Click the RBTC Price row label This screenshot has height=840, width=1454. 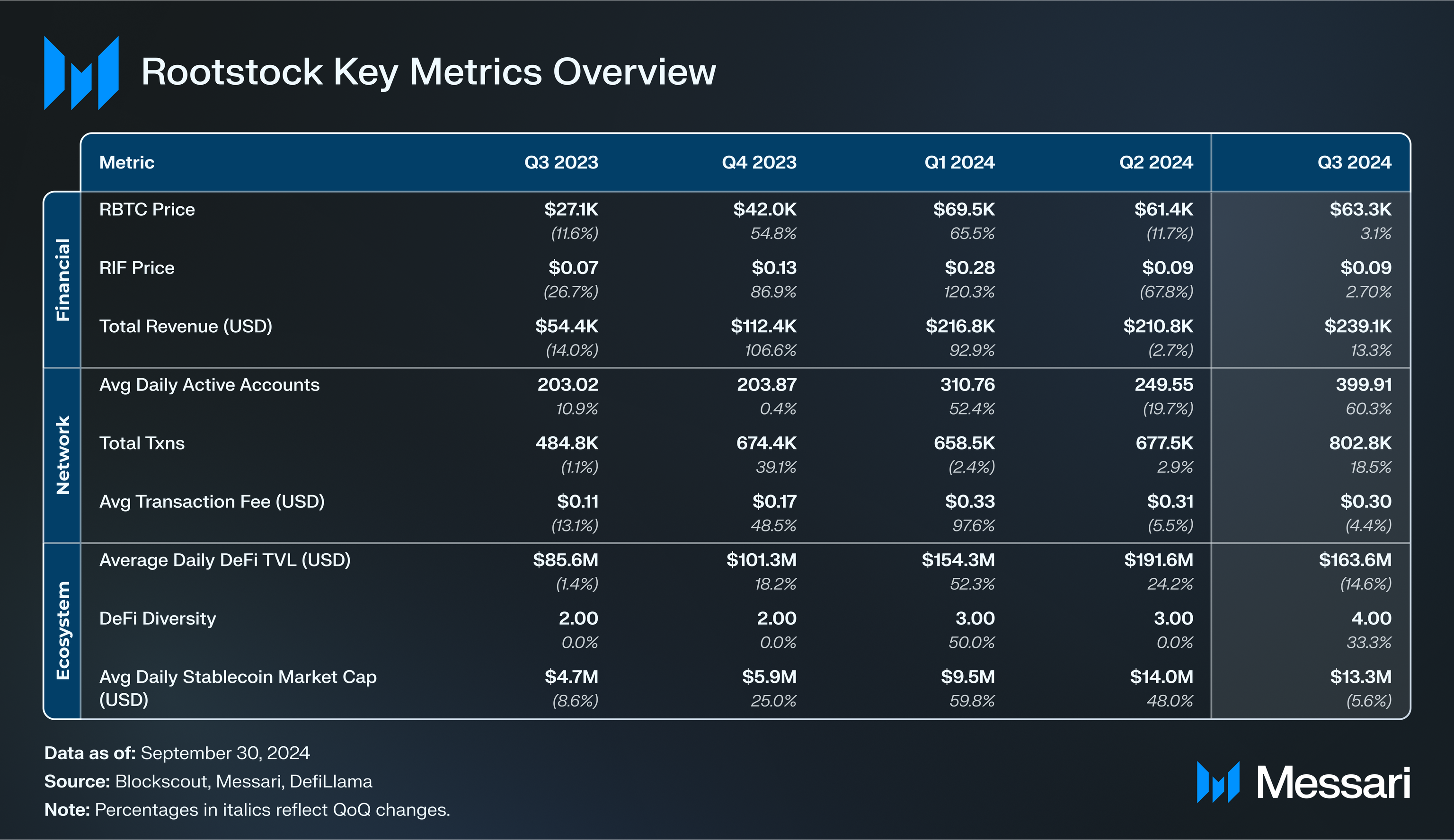point(147,210)
